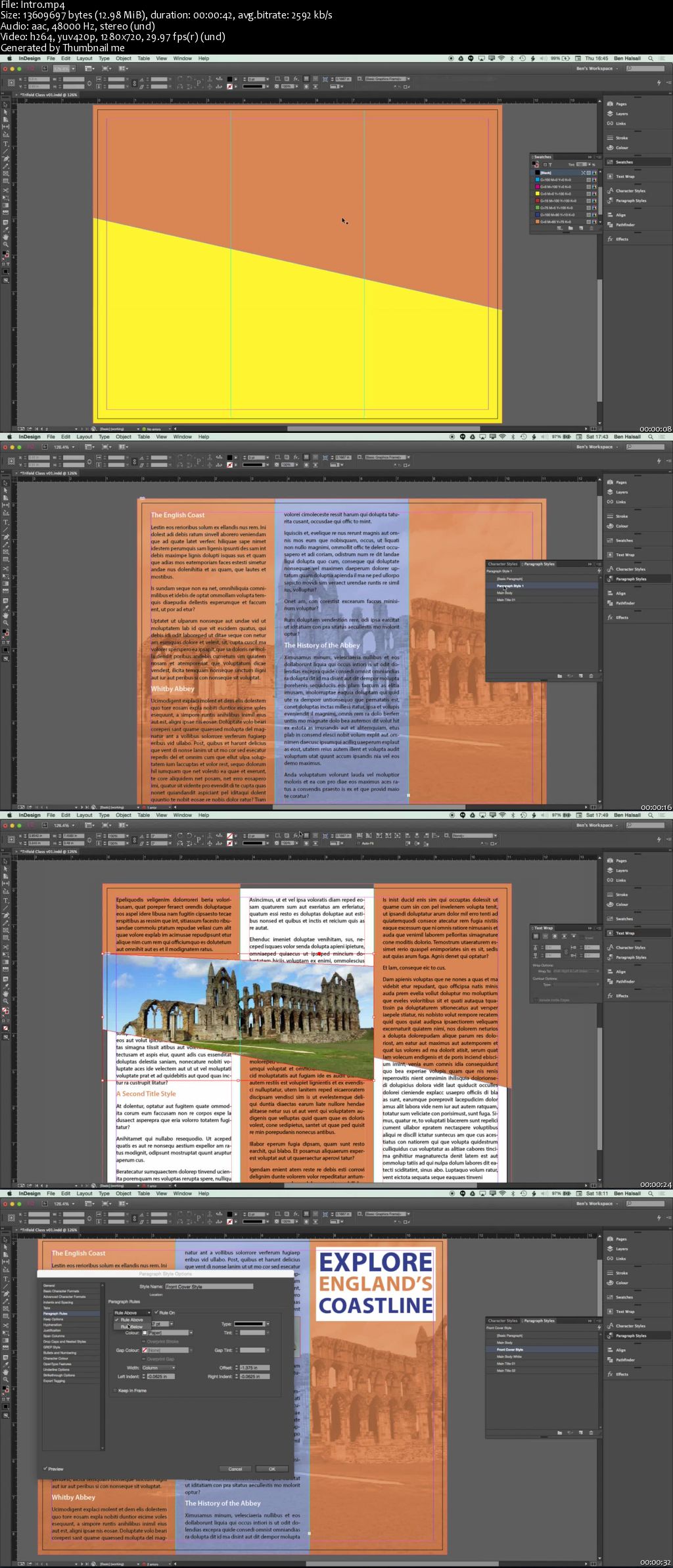Choose Rule Below from the open rule dropdown
673x1568 pixels.
click(x=132, y=1327)
